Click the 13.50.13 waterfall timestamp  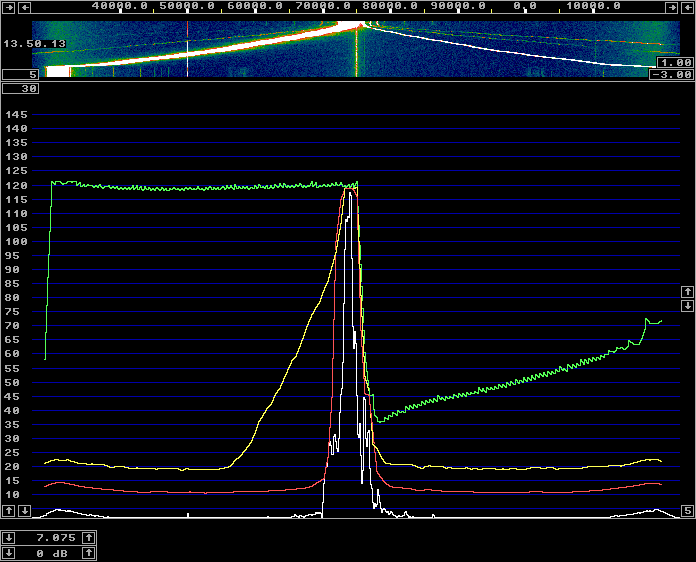pos(35,44)
